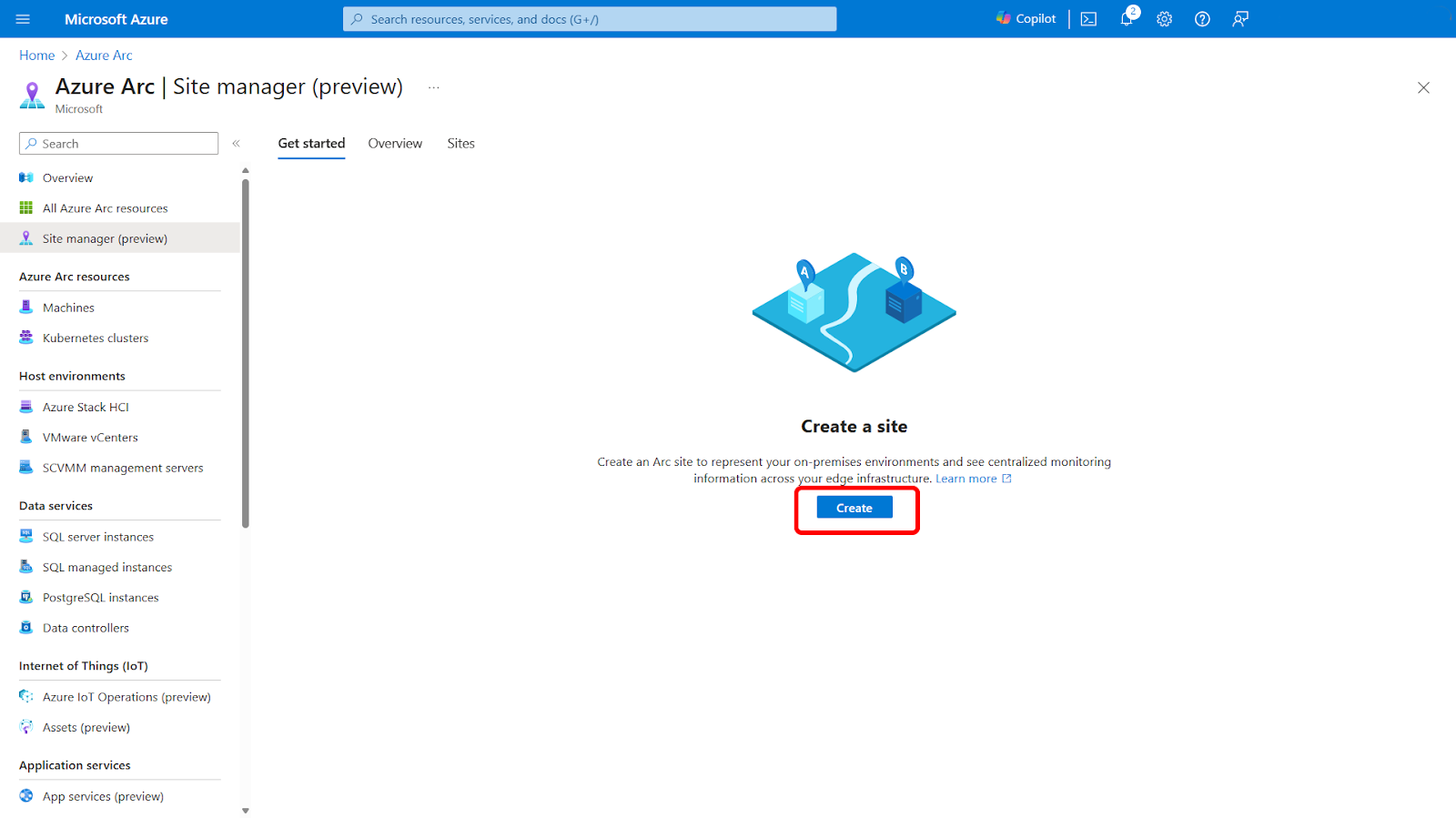1456x818 pixels.
Task: Select Site manager (preview) in sidebar
Action: click(120, 238)
